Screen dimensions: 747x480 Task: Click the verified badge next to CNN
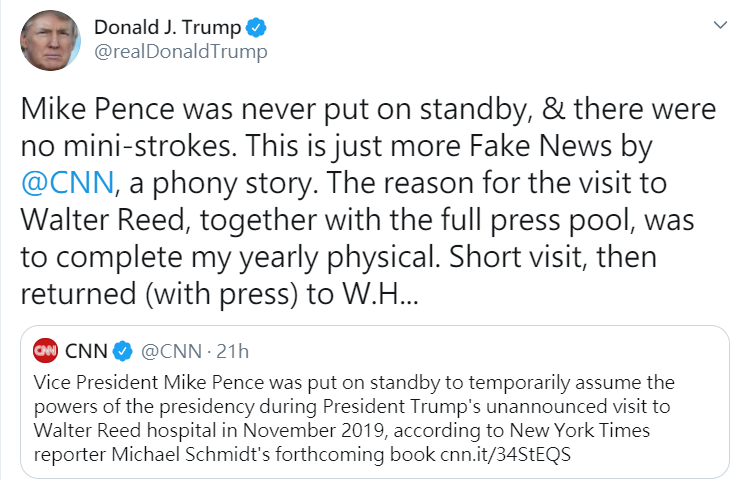pos(121,351)
